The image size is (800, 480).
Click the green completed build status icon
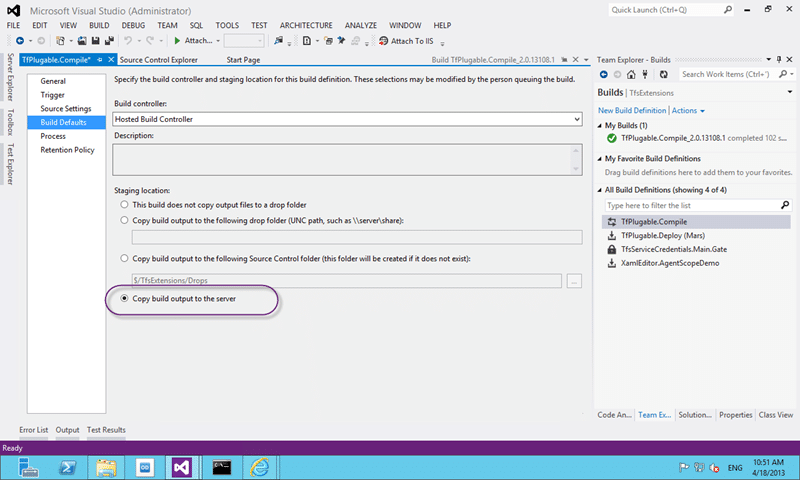(x=612, y=138)
